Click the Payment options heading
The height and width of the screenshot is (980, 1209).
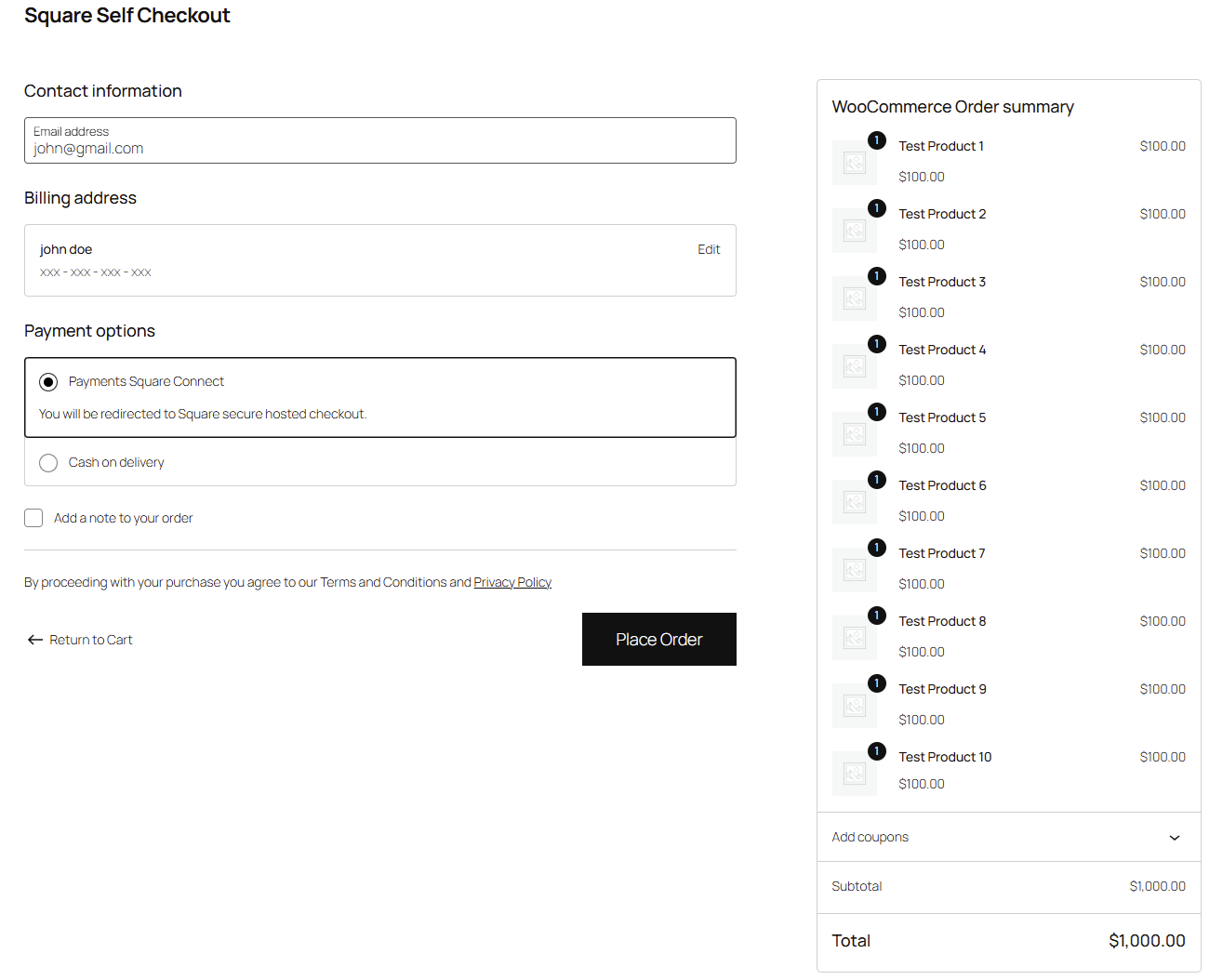(x=89, y=331)
